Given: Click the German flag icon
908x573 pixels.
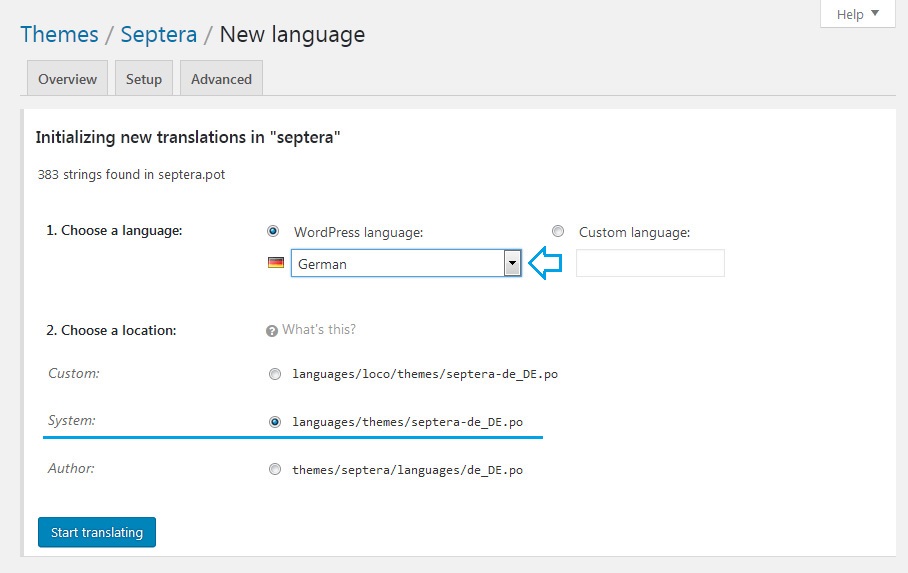Looking at the screenshot, I should [x=276, y=262].
